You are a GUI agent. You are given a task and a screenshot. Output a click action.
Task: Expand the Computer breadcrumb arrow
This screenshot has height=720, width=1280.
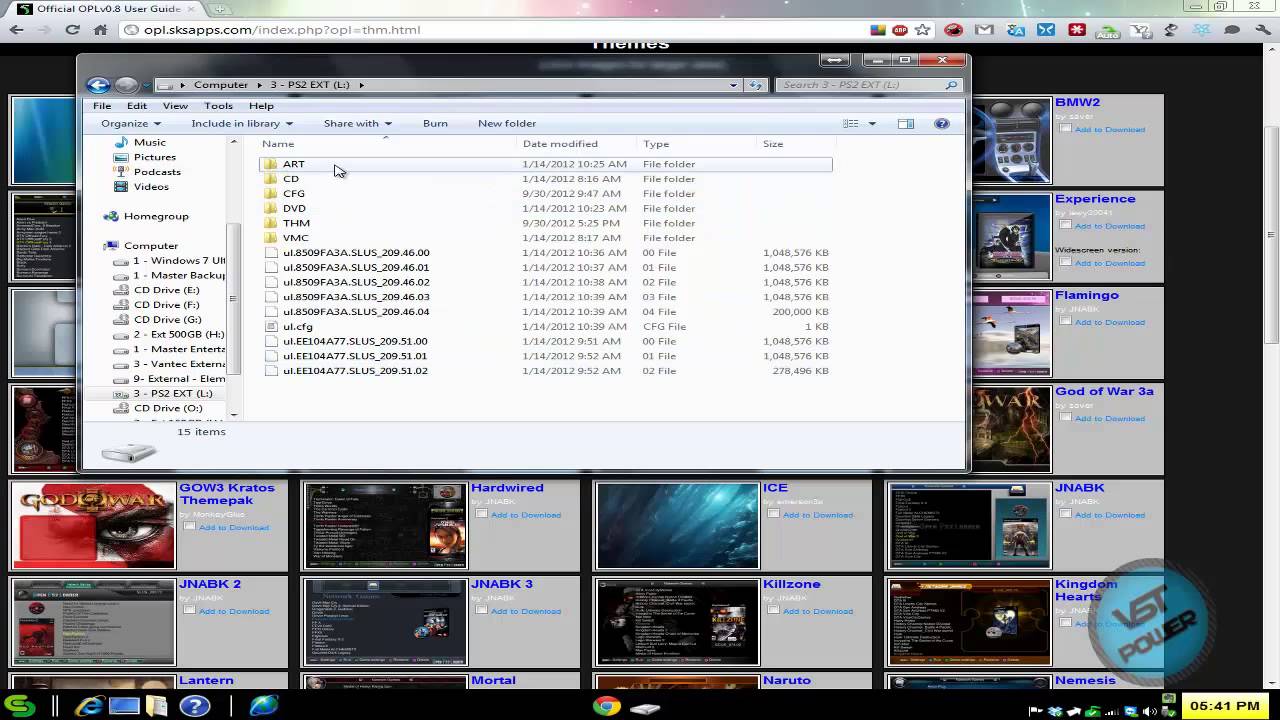[x=258, y=85]
